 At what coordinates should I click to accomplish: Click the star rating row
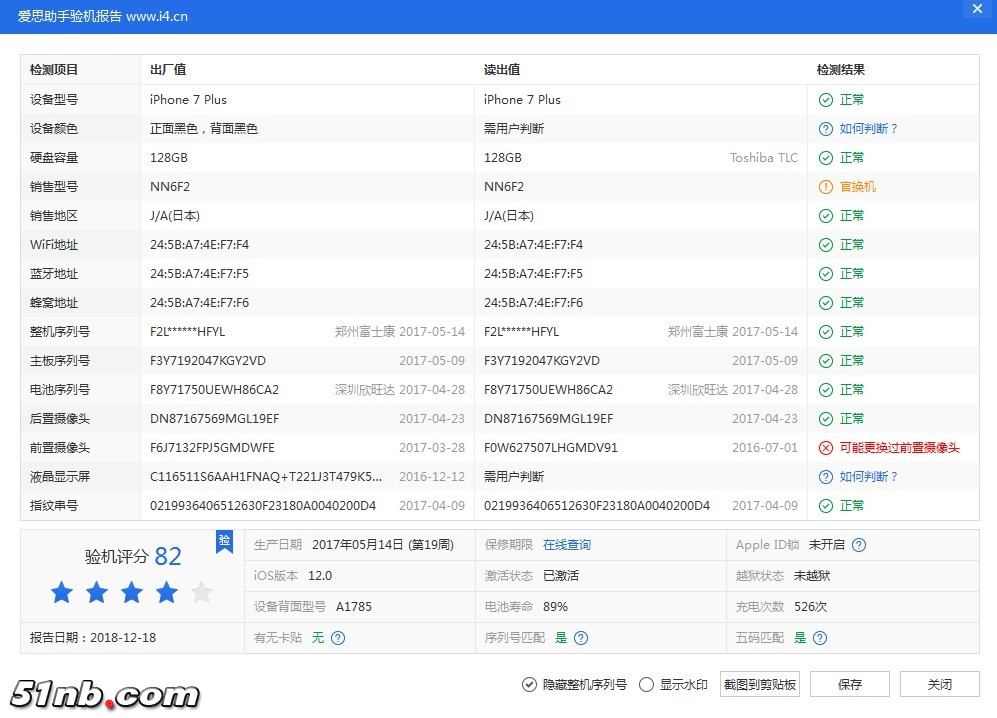pyautogui.click(x=131, y=593)
